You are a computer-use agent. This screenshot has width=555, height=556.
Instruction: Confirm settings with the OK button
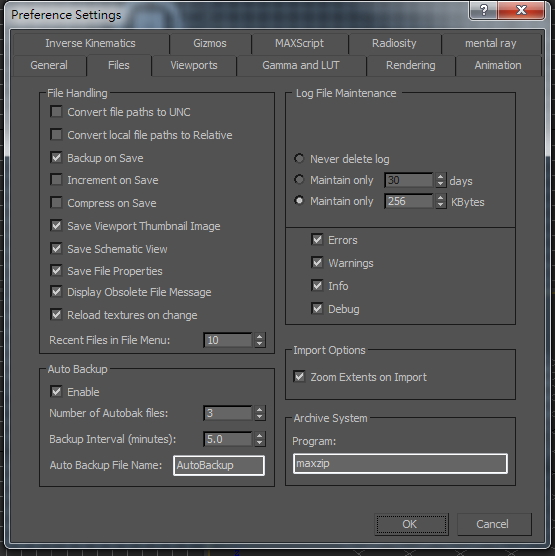click(x=411, y=524)
